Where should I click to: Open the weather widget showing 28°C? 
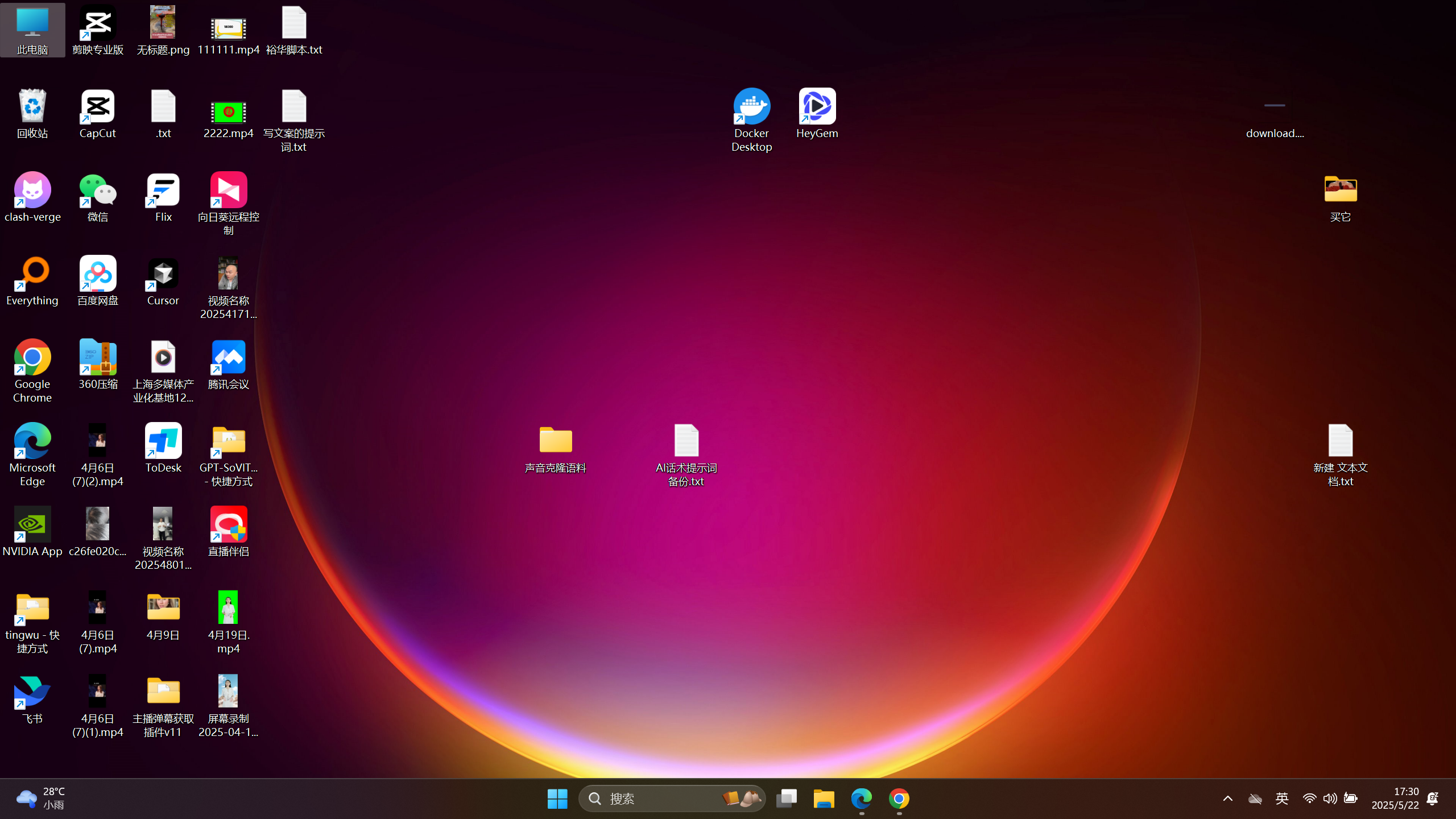point(40,799)
